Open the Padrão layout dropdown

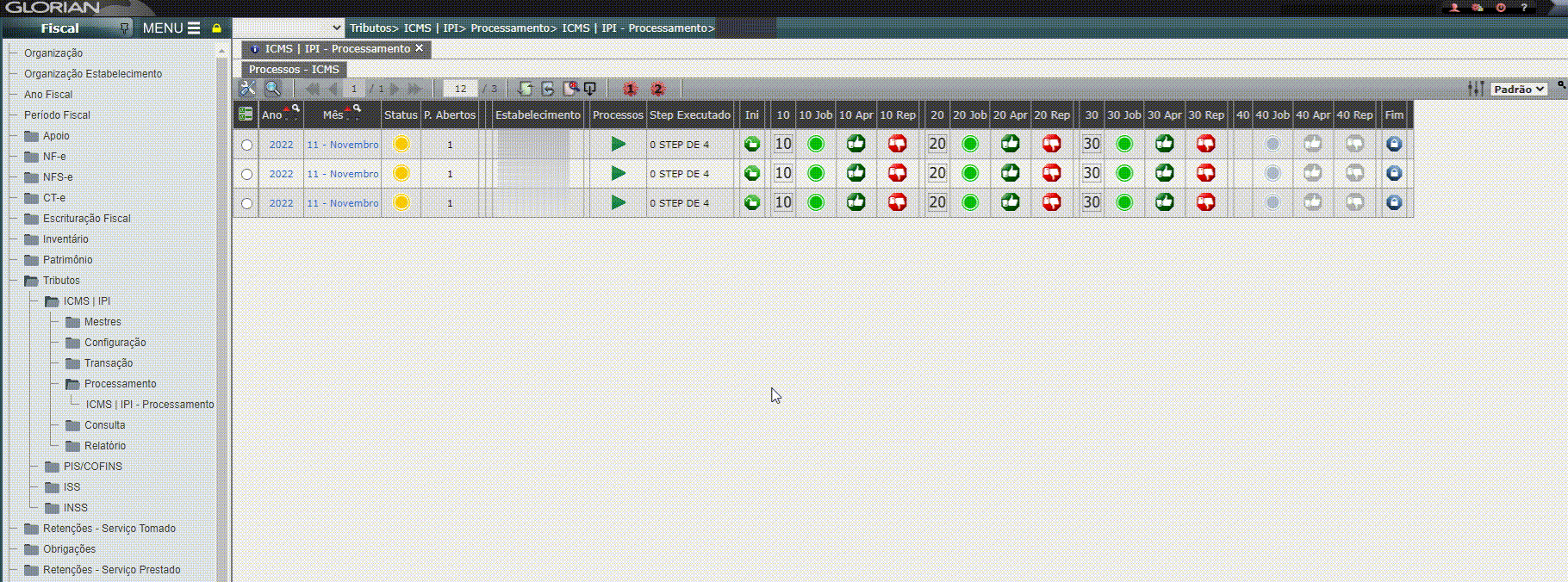coord(1519,89)
